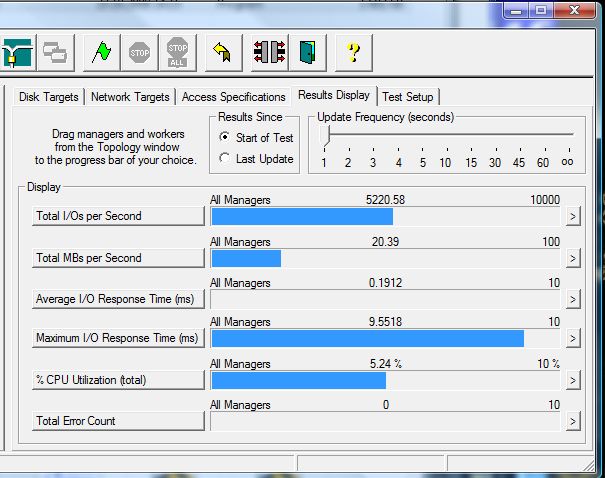
Task: Start tests with the green flag icon
Action: pyautogui.click(x=102, y=52)
